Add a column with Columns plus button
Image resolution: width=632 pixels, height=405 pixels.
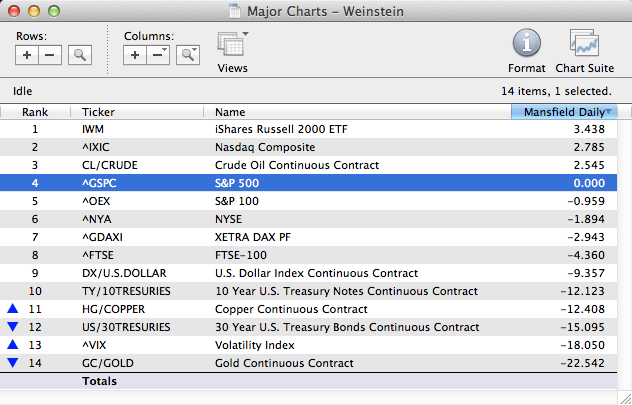click(136, 55)
